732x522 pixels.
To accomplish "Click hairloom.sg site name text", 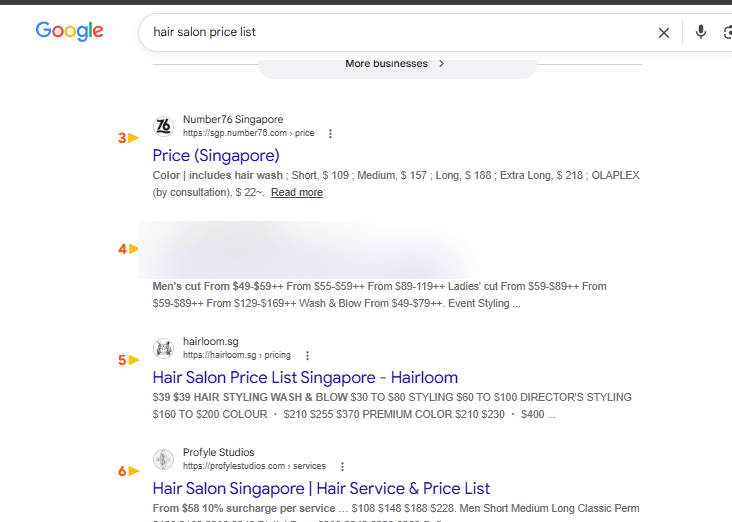I will pos(211,341).
